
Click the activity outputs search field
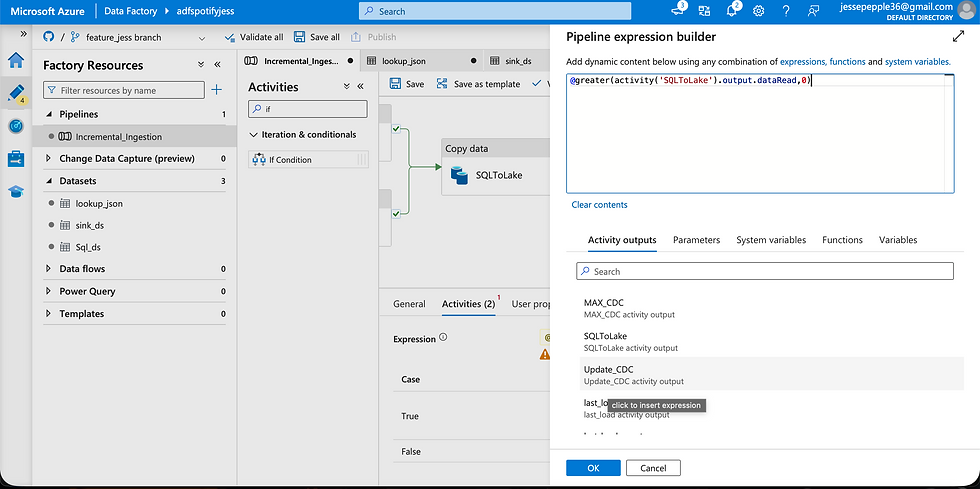pos(765,271)
